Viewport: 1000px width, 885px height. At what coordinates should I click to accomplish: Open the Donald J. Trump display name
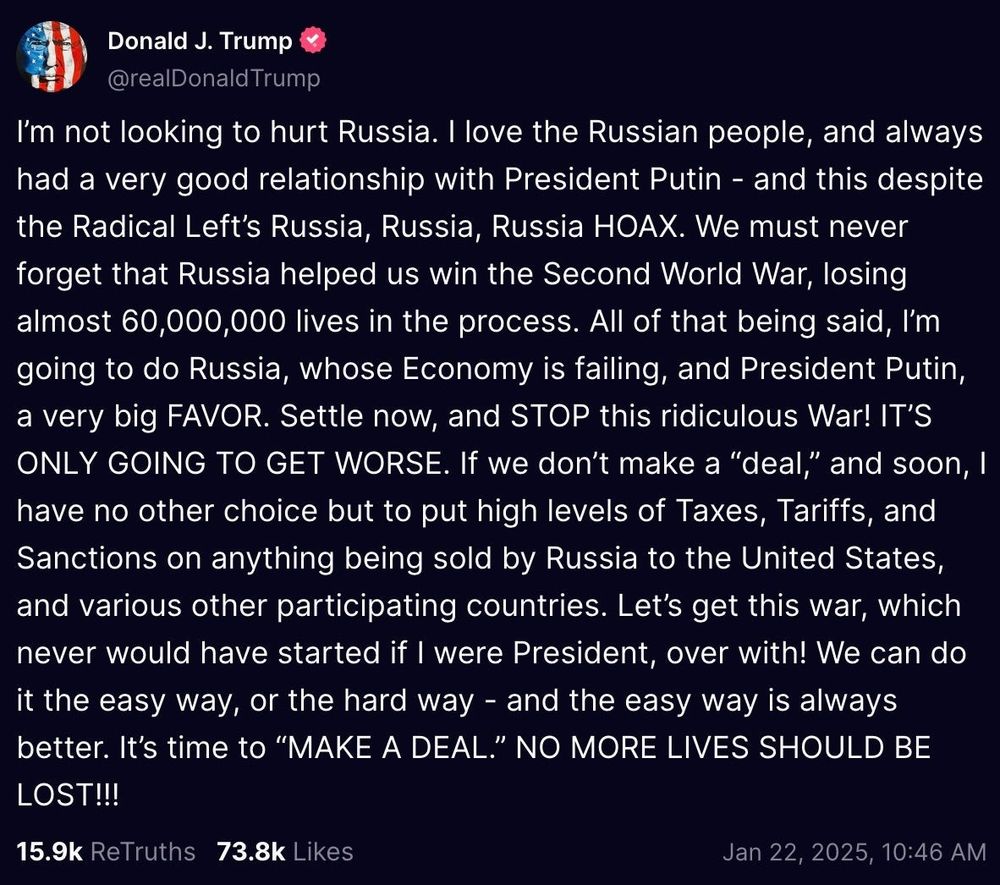point(200,41)
